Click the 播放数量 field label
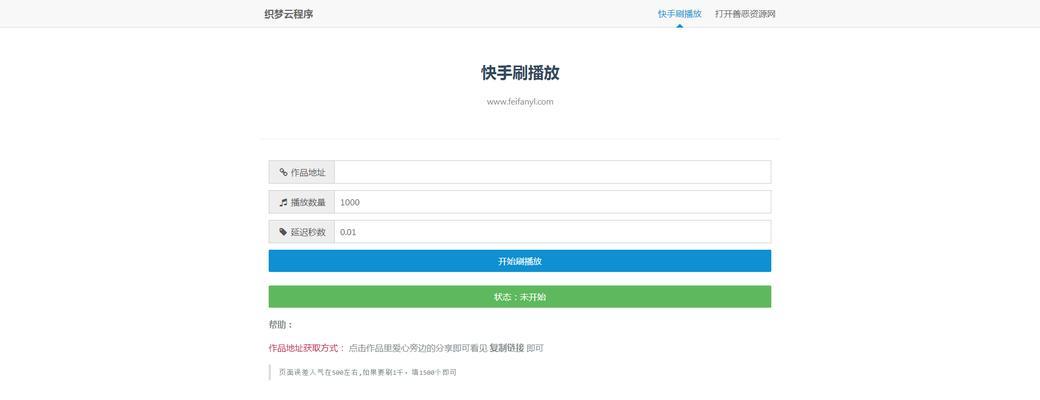Screen dimensions: 1040x400 point(308,202)
